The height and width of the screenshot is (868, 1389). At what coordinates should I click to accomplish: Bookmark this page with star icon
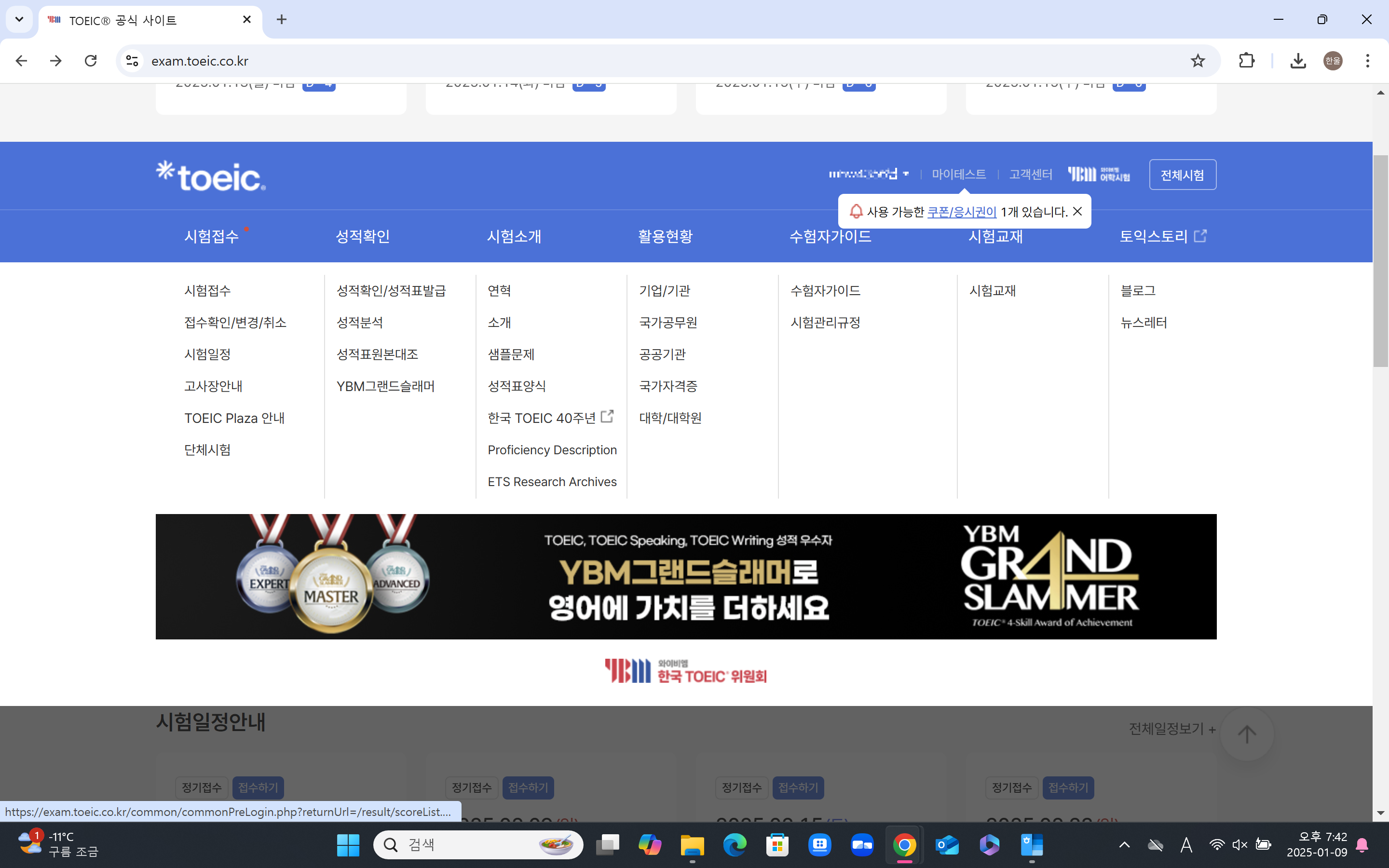(1198, 61)
